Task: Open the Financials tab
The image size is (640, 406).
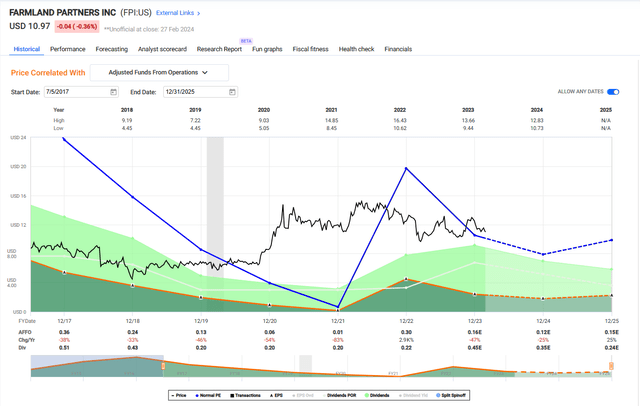Action: tap(398, 49)
